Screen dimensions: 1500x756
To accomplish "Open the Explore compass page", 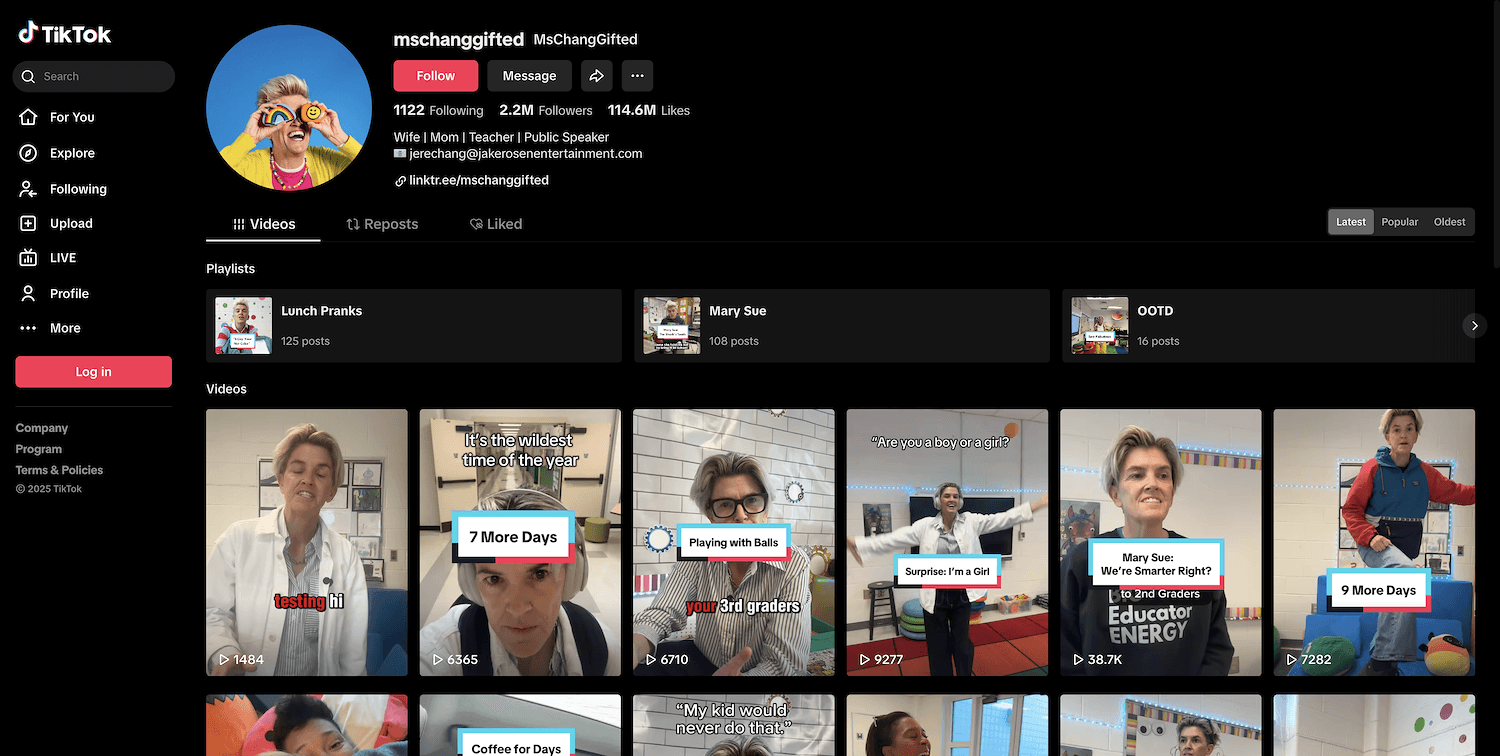I will [x=72, y=153].
